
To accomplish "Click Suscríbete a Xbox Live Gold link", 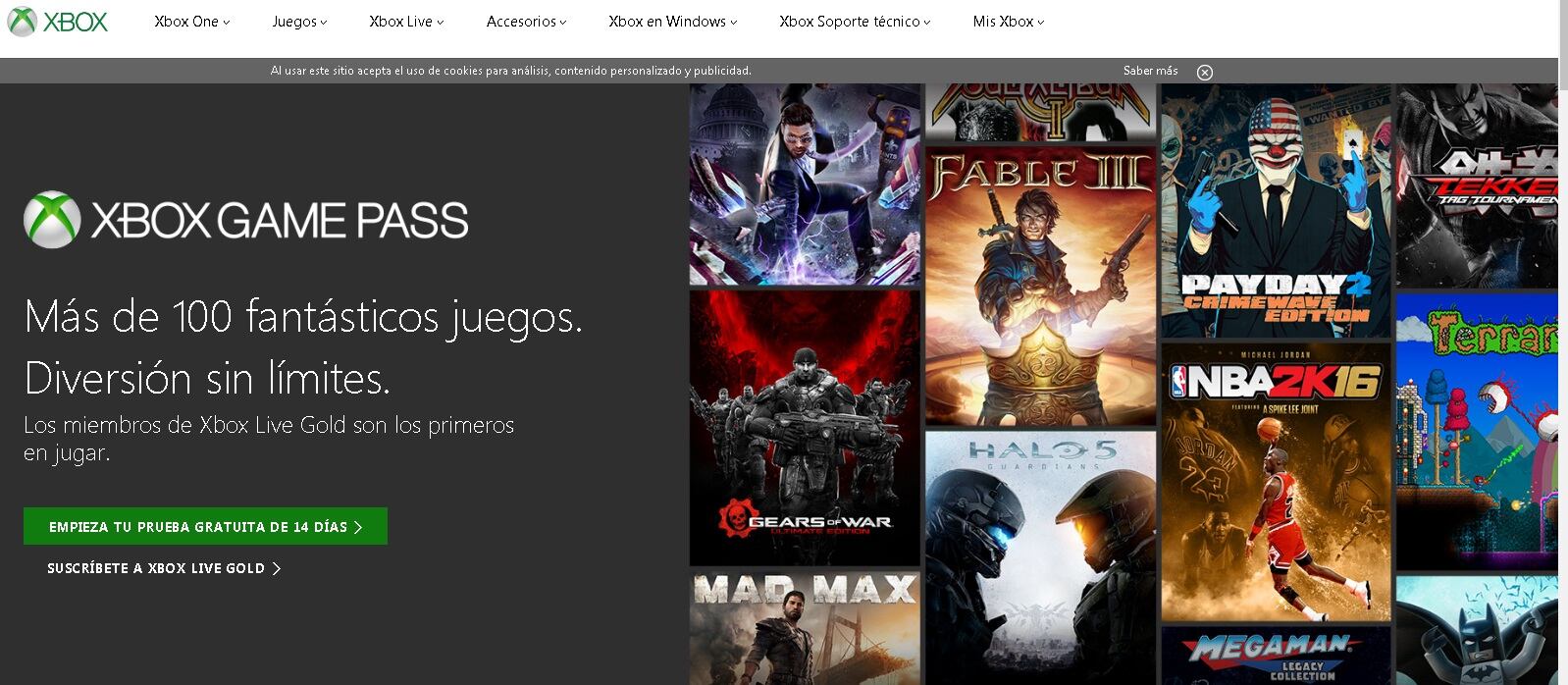I will [164, 568].
